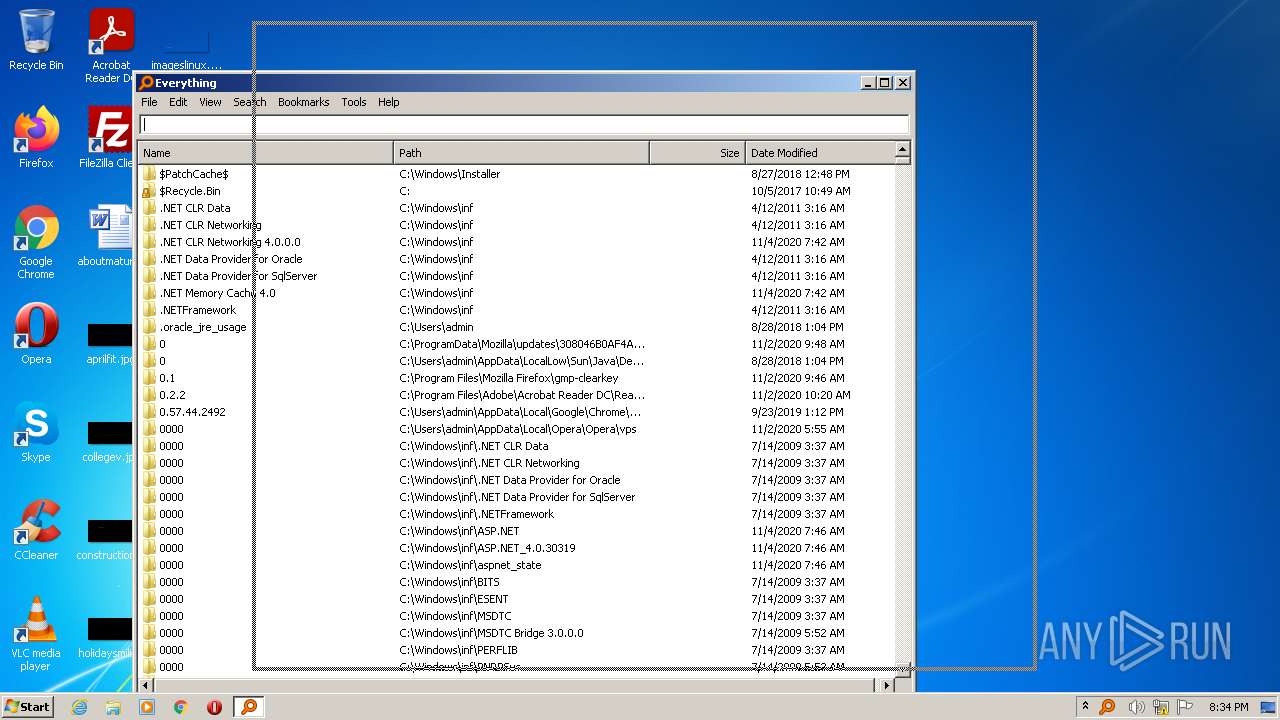Open the Tools menu in Everything
The height and width of the screenshot is (720, 1280).
(x=354, y=102)
